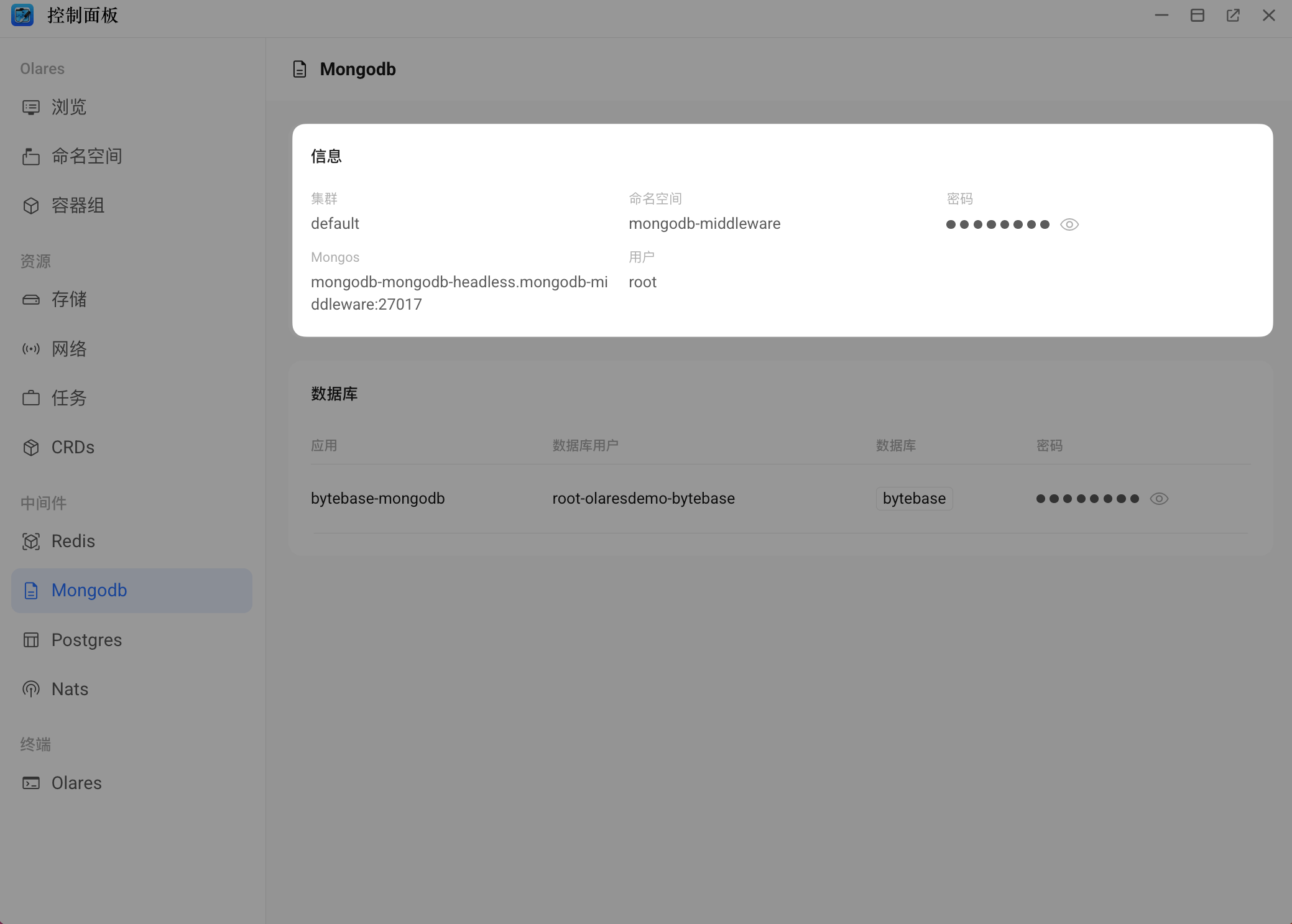Viewport: 1292px width, 924px height.
Task: Toggle window restore down control
Action: pos(1197,15)
